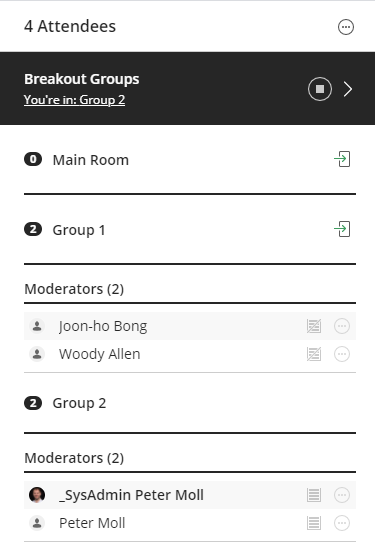375x558 pixels.
Task: Open the Attendees panel options menu
Action: point(345,27)
